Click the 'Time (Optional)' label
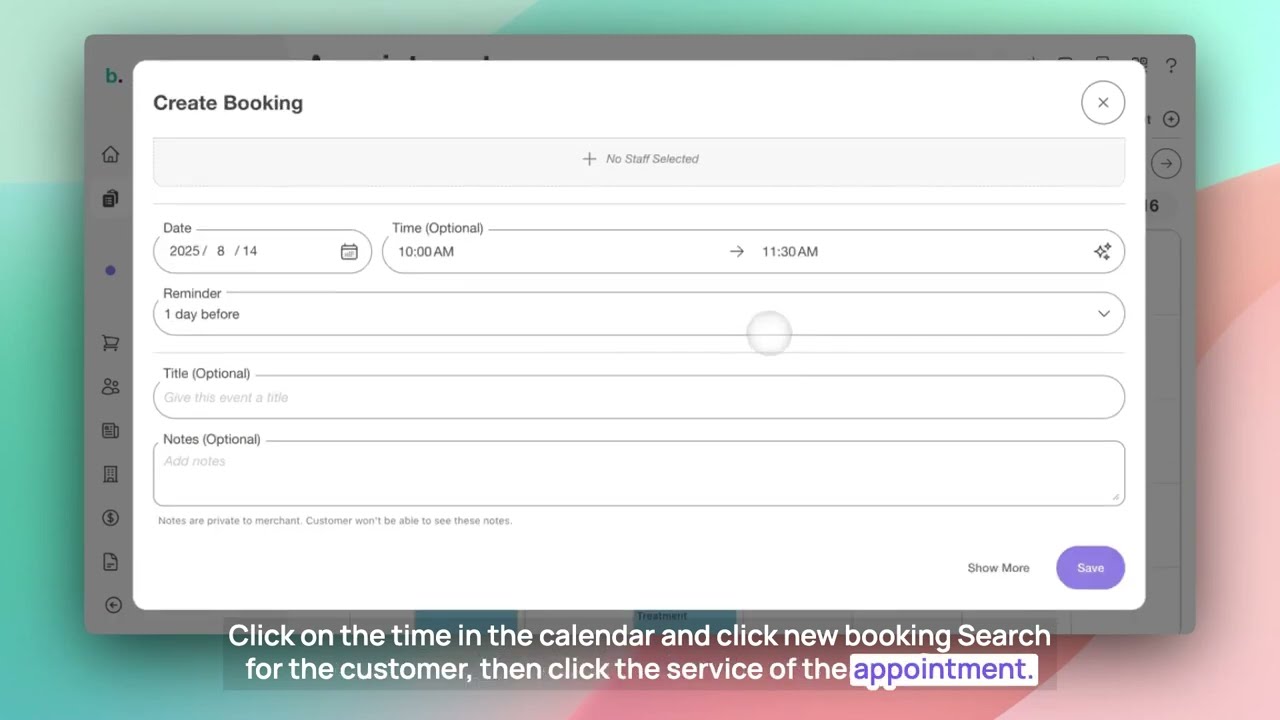The height and width of the screenshot is (720, 1280). pos(438,228)
